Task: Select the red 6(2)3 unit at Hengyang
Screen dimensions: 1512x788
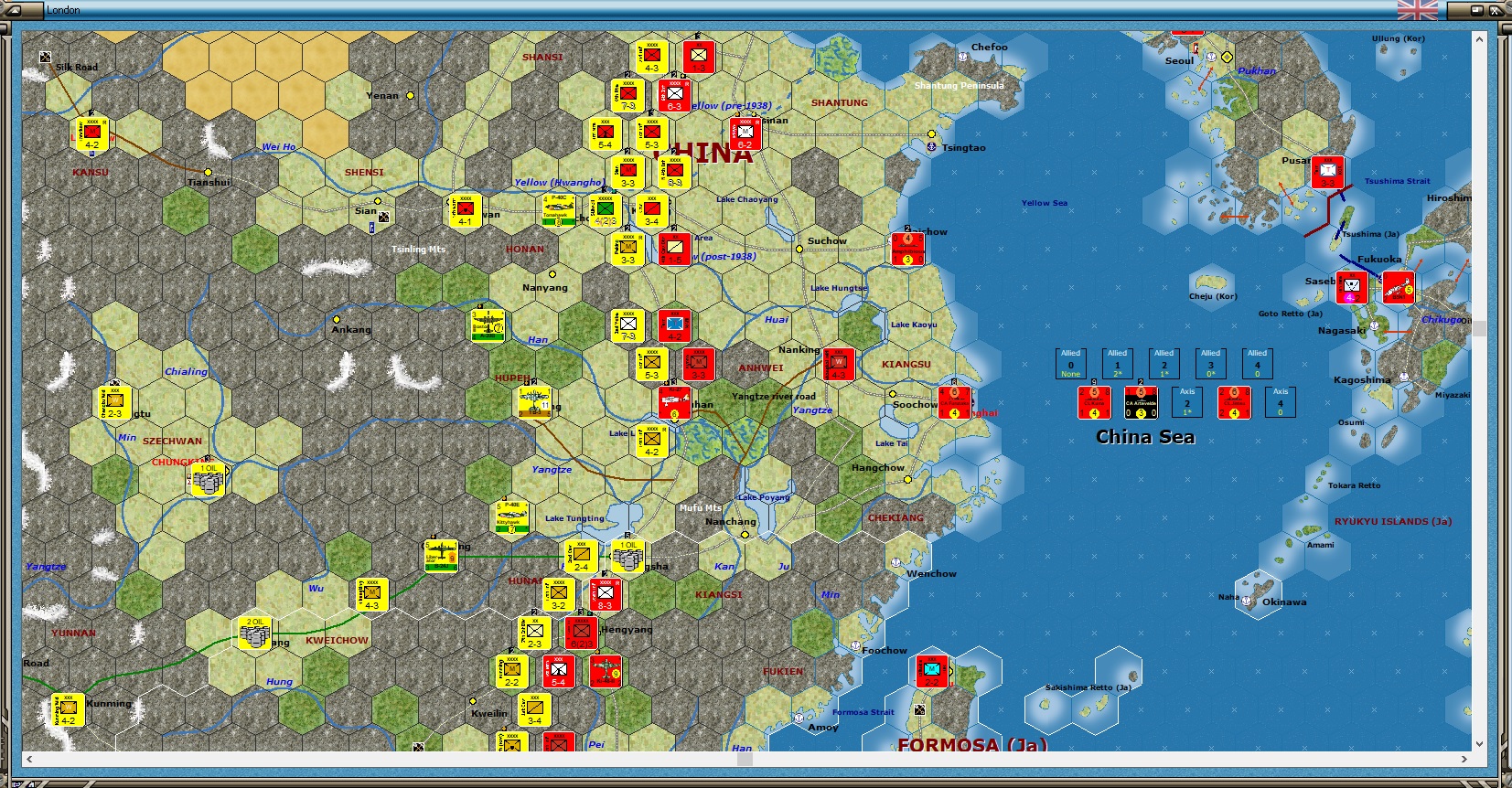Action: click(x=582, y=633)
